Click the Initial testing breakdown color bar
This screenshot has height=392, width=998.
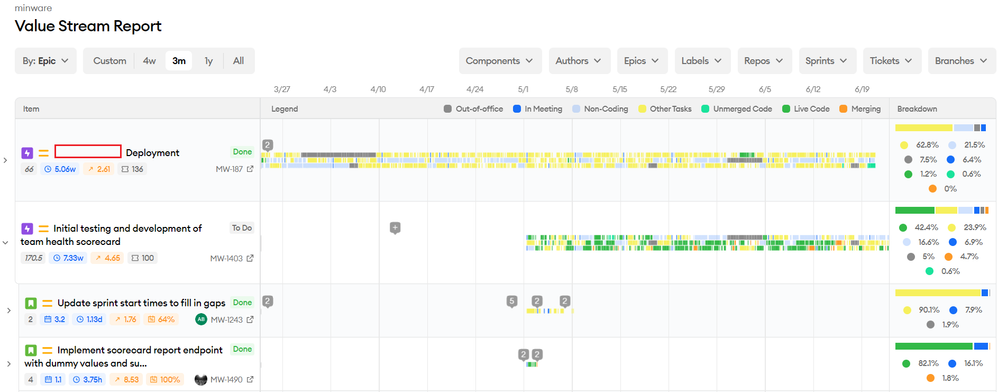click(x=943, y=210)
